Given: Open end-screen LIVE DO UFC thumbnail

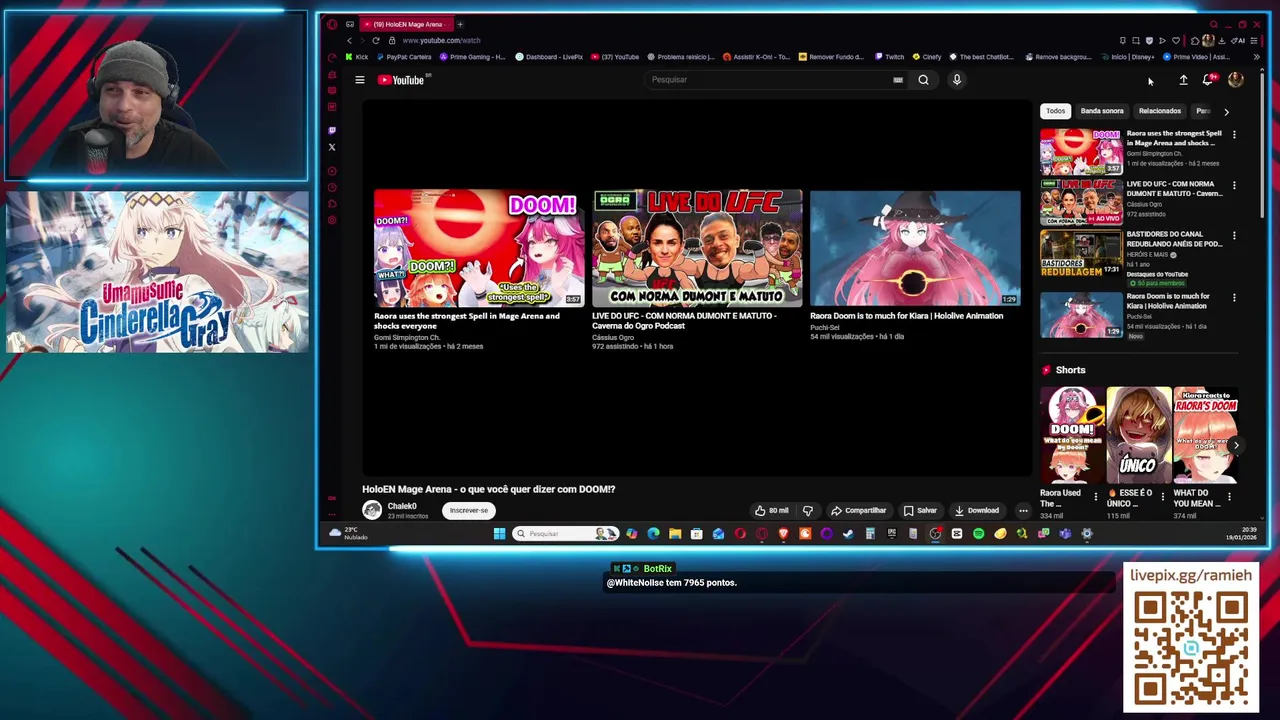Looking at the screenshot, I should 697,248.
